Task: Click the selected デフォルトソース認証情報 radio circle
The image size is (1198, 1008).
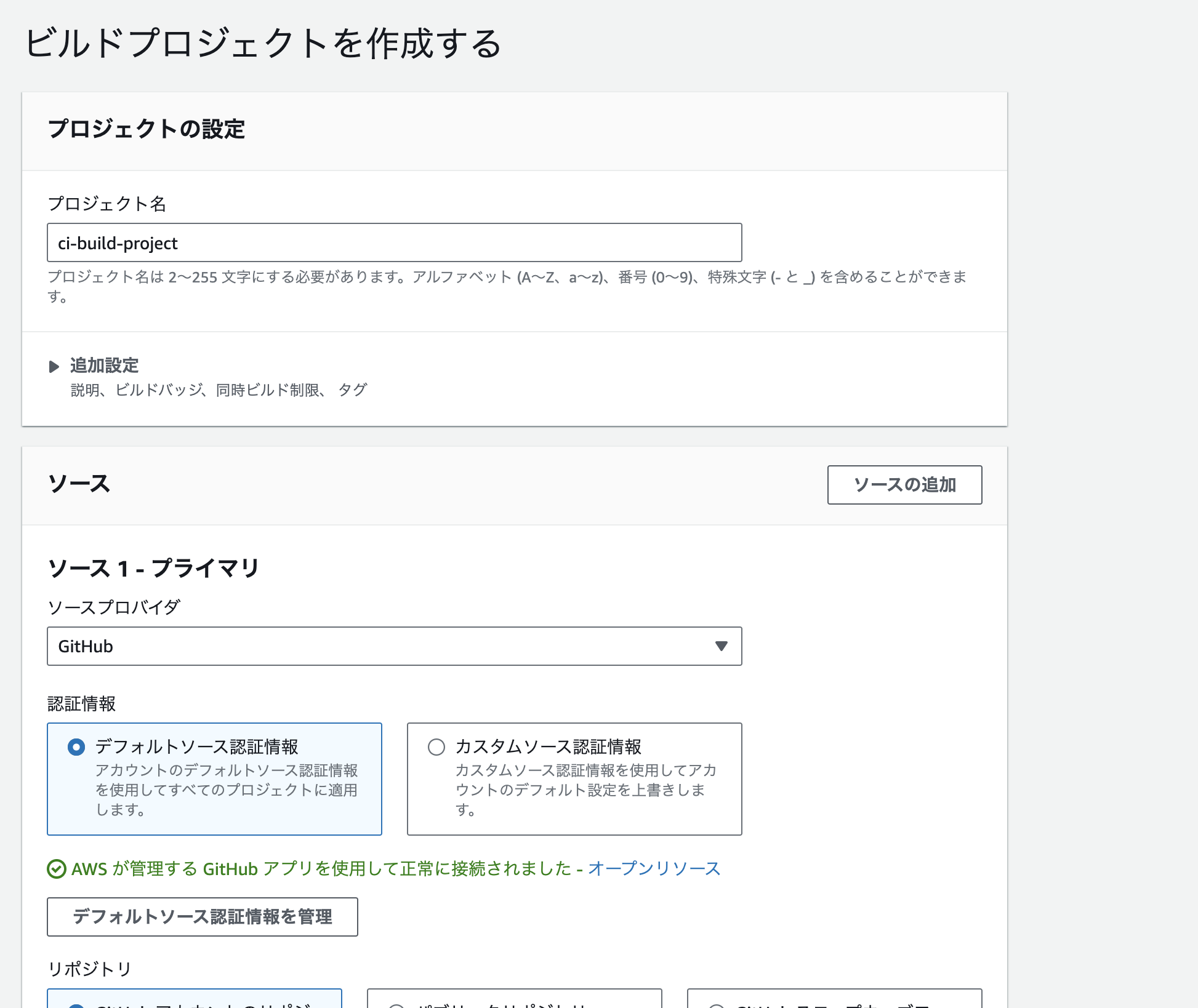Action: point(75,747)
